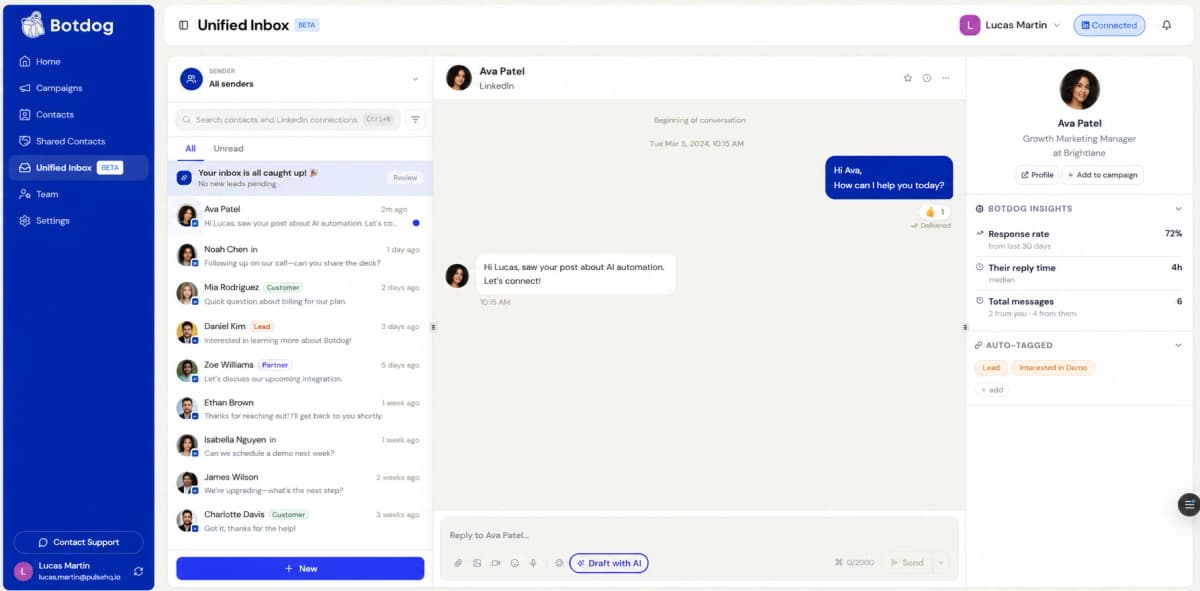Toggle the sidebar panel icon beside Unified Inbox
This screenshot has width=1200, height=591.
point(183,25)
